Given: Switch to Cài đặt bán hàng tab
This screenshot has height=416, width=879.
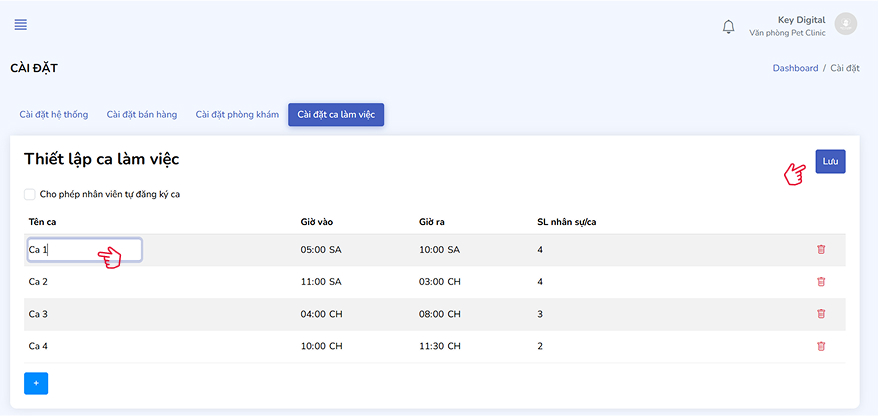Looking at the screenshot, I should click(x=142, y=115).
